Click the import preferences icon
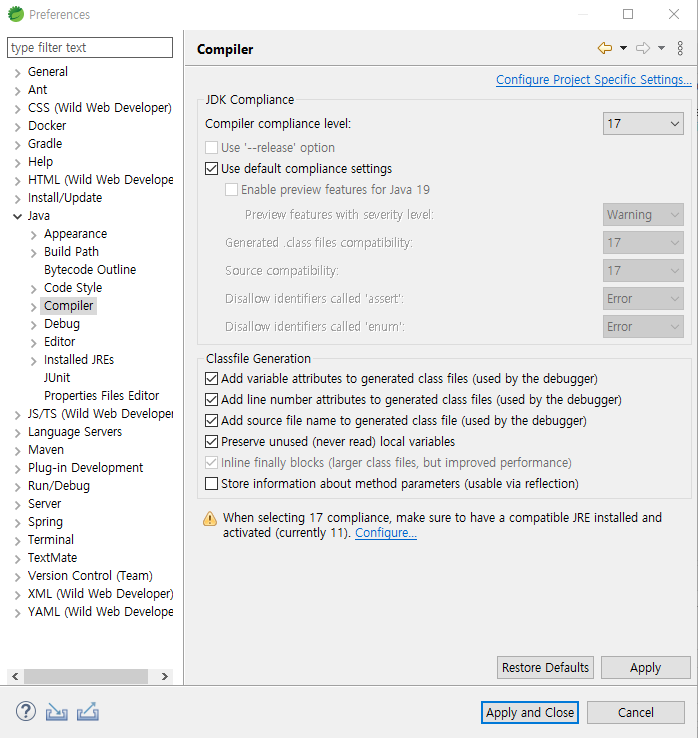This screenshot has height=738, width=698. tap(56, 712)
